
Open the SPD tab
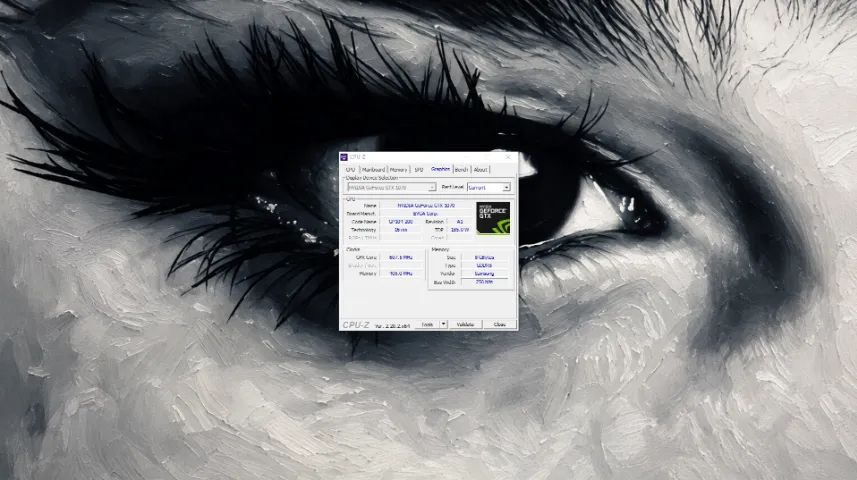(419, 170)
